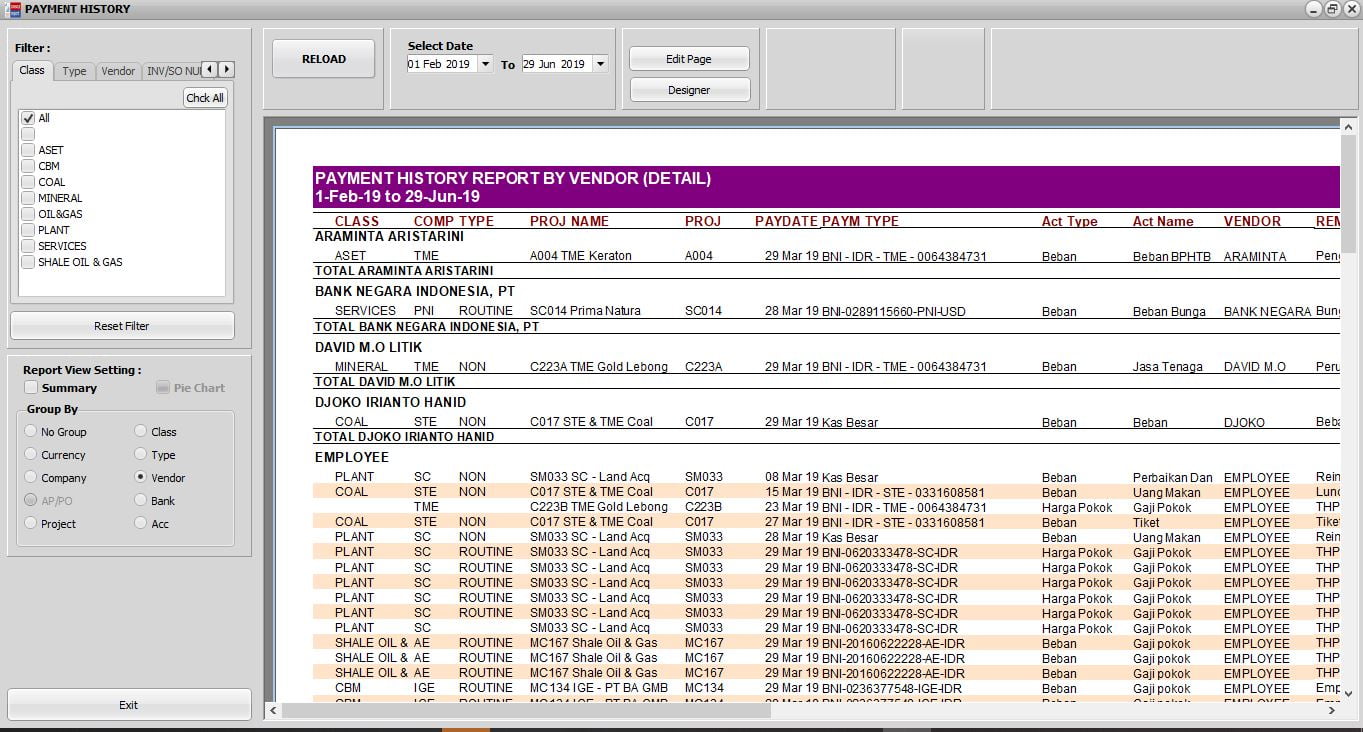1363x732 pixels.
Task: Click the report title PAYMENT HISTORY REPORT BY VENDOR
Action: [513, 178]
